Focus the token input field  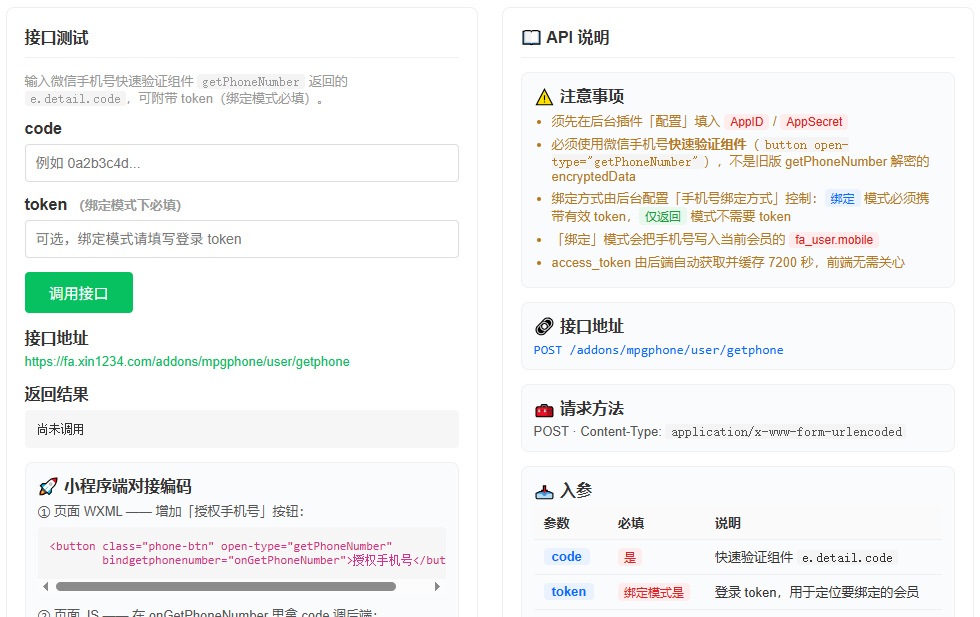click(242, 239)
